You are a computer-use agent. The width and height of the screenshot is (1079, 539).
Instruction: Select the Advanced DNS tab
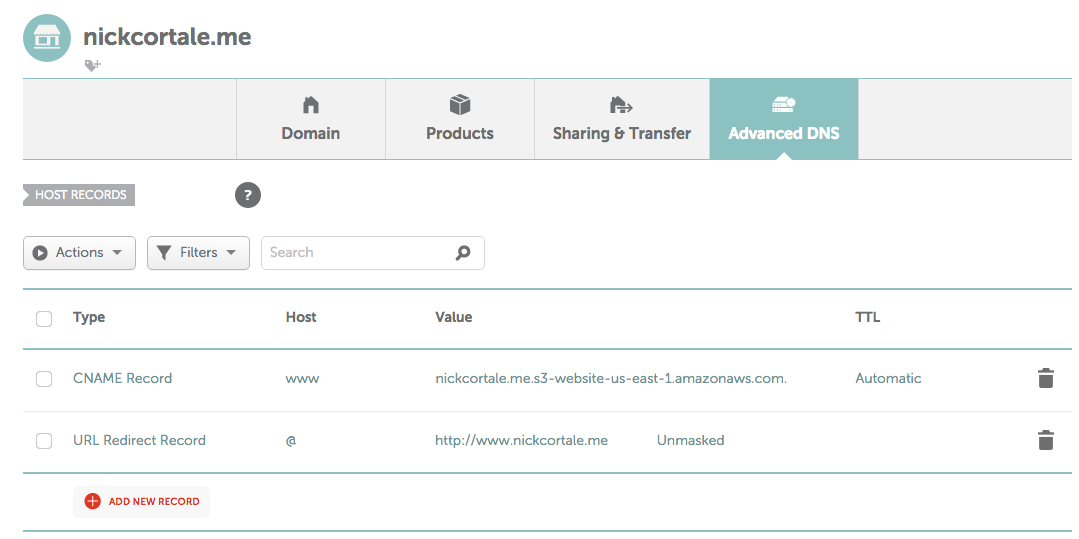(784, 119)
